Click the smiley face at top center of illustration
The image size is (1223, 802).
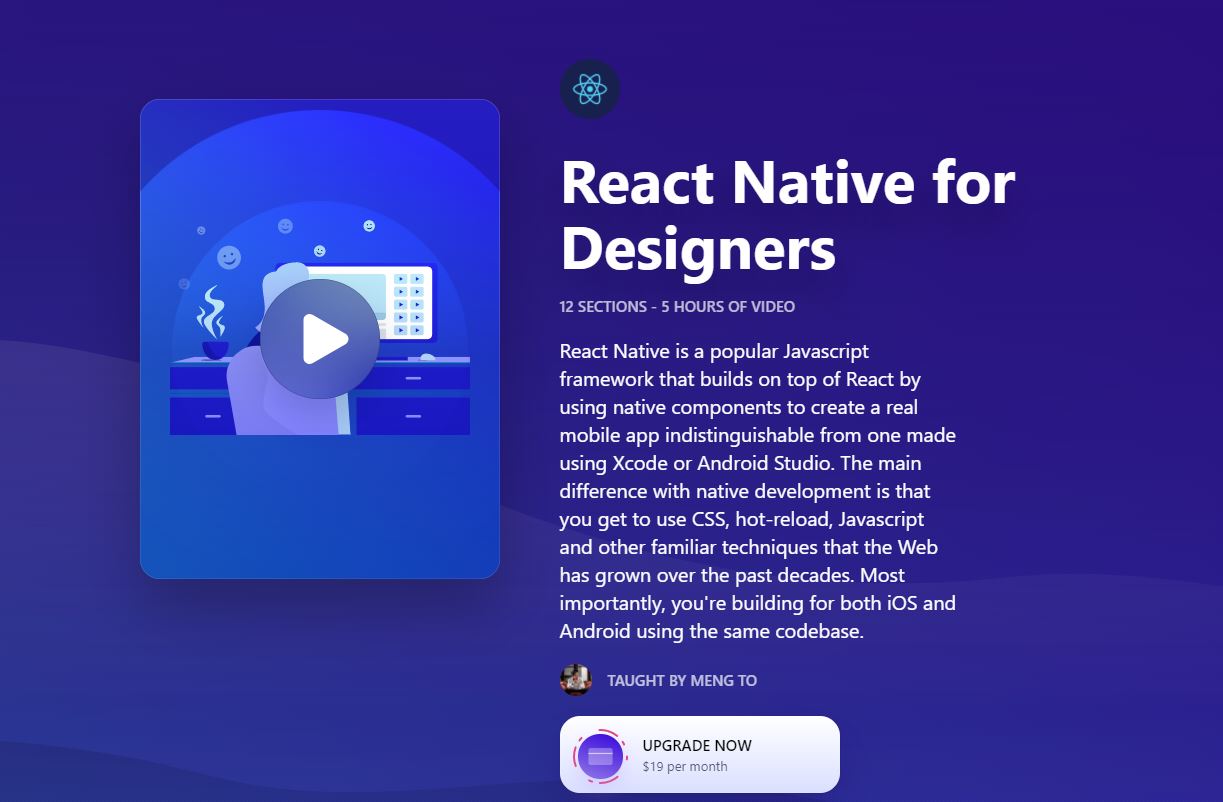tap(286, 226)
